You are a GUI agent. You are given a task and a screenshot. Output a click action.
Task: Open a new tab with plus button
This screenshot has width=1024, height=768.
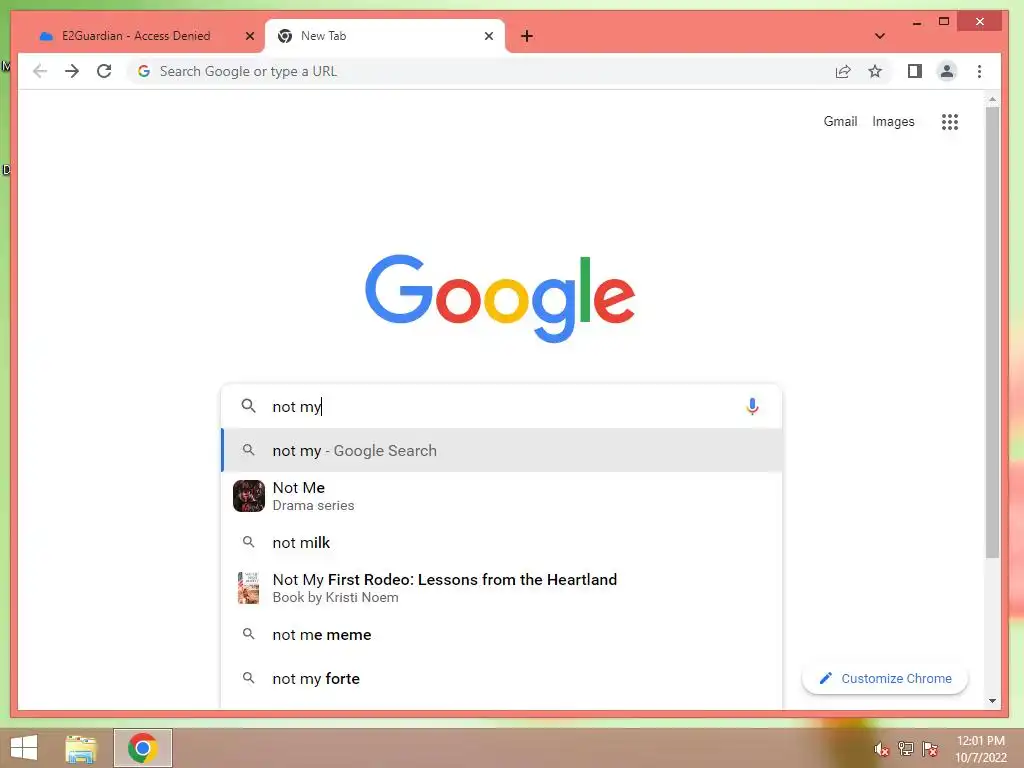[527, 36]
